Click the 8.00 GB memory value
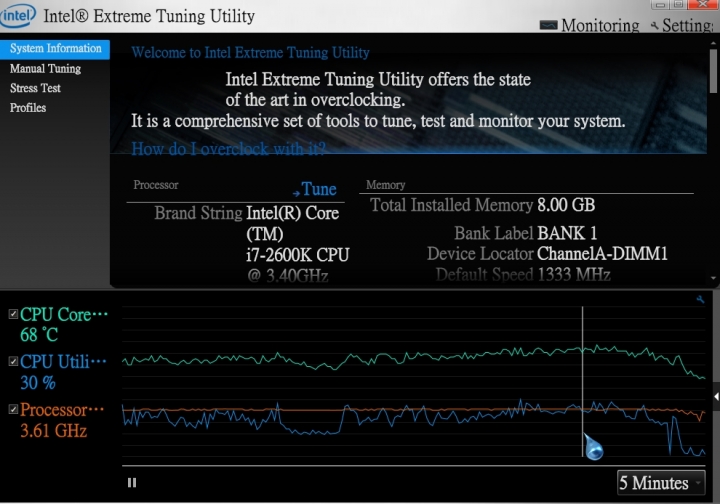This screenshot has height=504, width=720. (566, 205)
